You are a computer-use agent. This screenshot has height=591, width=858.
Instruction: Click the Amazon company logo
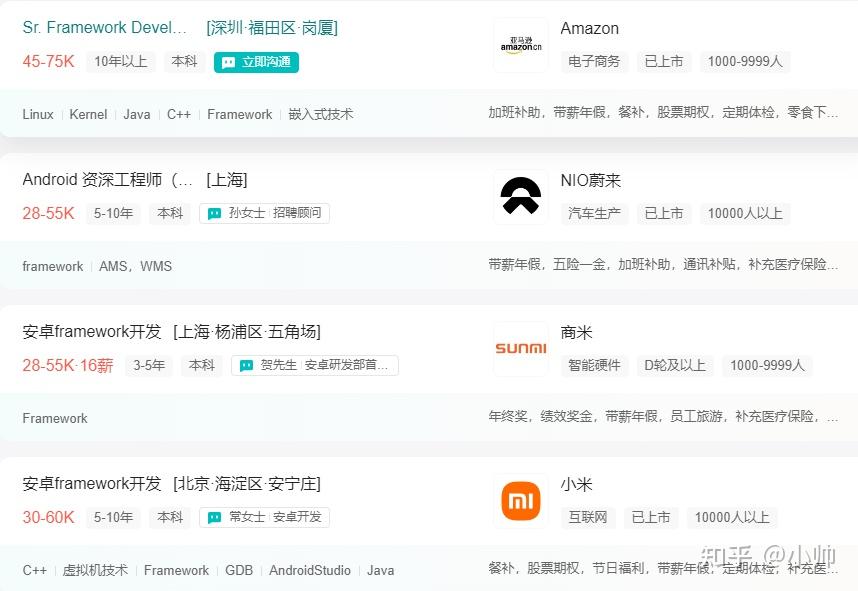tap(520, 45)
